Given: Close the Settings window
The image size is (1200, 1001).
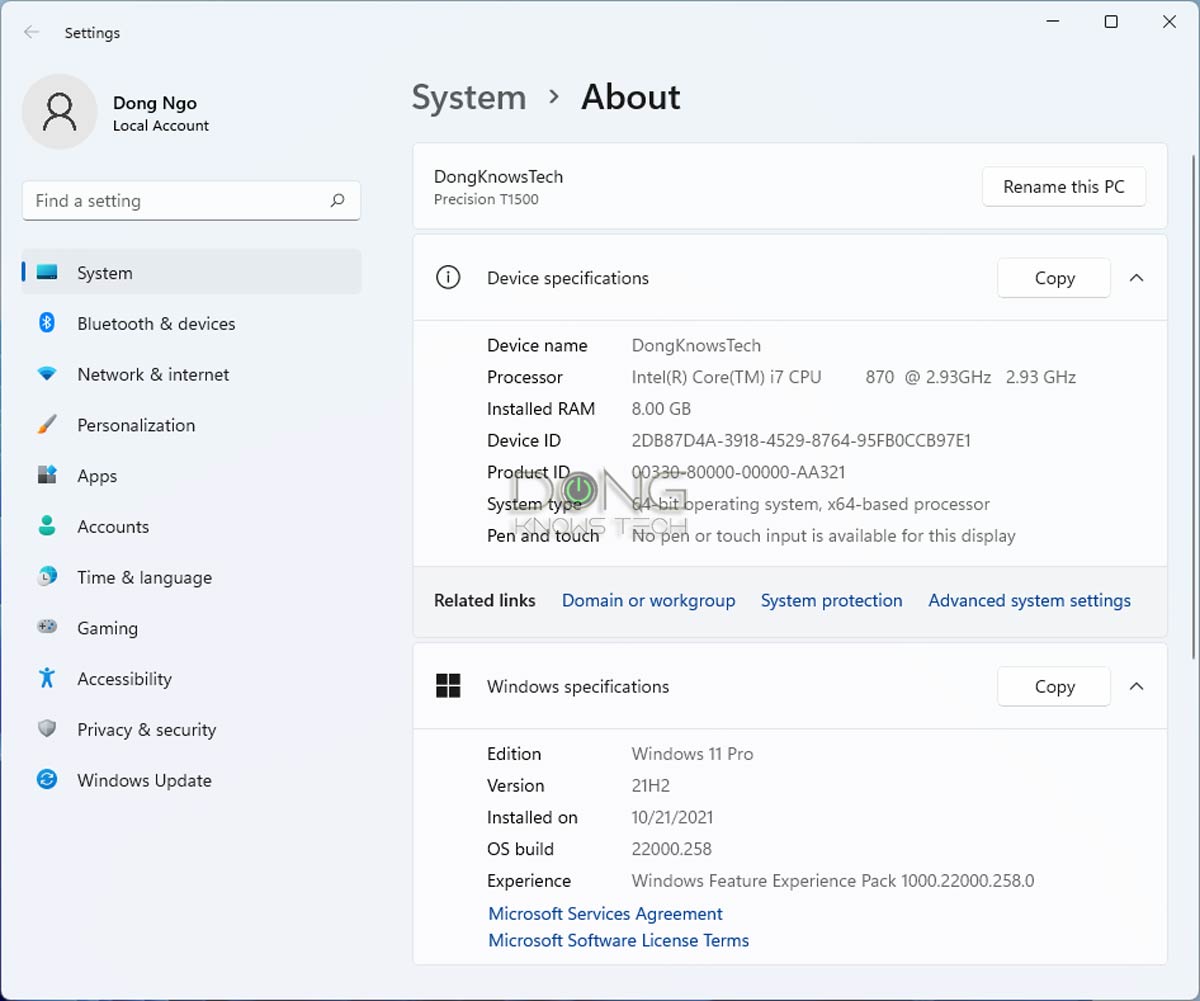Looking at the screenshot, I should tap(1169, 22).
